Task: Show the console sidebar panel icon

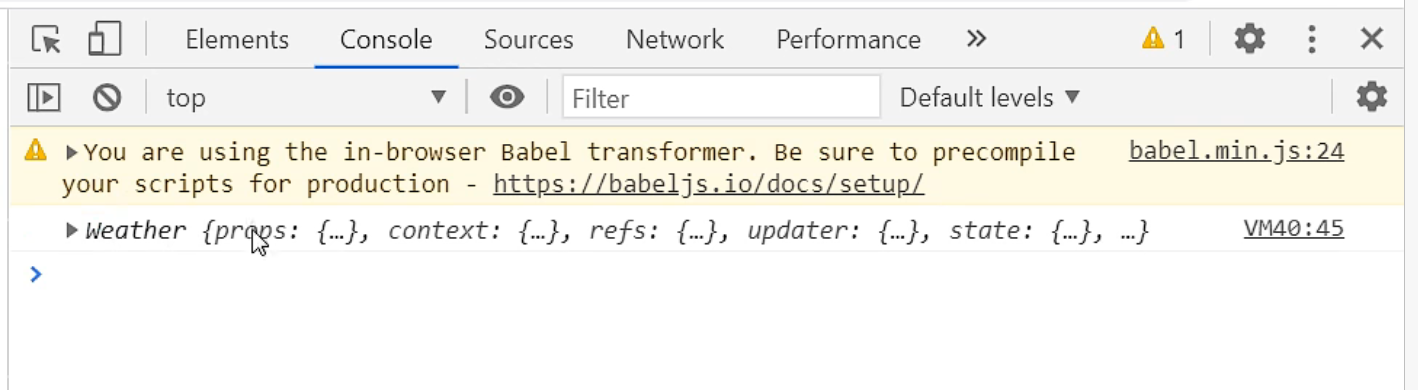Action: (x=44, y=97)
